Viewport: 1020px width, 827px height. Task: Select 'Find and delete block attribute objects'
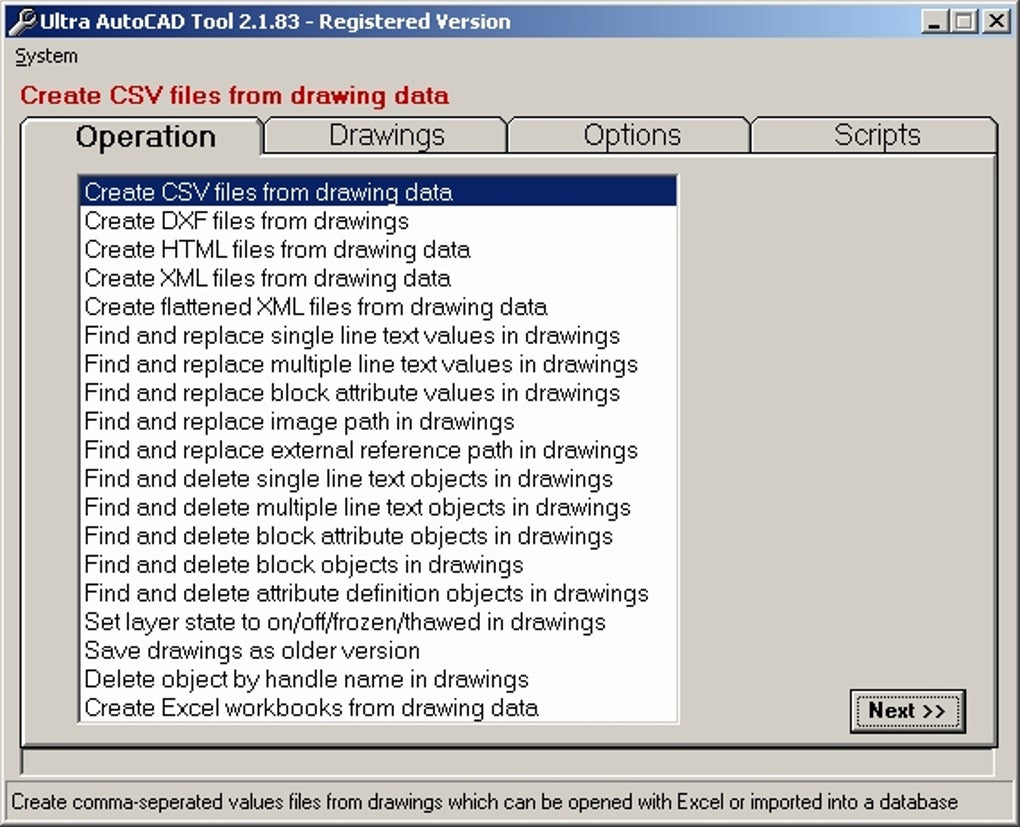[x=378, y=536]
